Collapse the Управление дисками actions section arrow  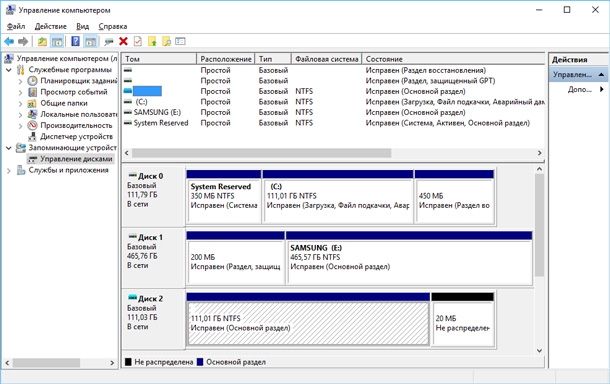click(601, 74)
